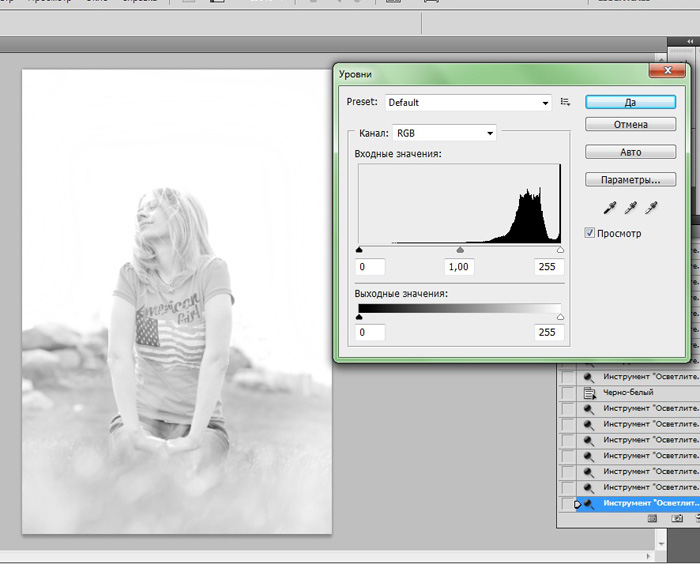700x564 pixels.
Task: Click the horizontal scrollbar right arrow
Action: 648,556
